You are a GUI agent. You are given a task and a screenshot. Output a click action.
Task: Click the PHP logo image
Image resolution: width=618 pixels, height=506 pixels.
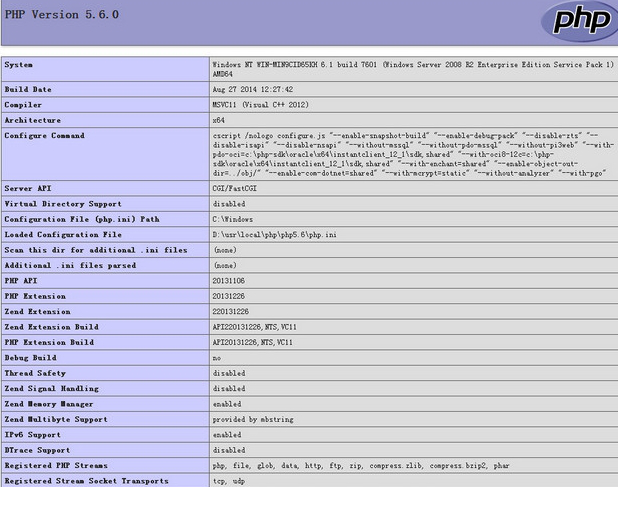[x=579, y=21]
